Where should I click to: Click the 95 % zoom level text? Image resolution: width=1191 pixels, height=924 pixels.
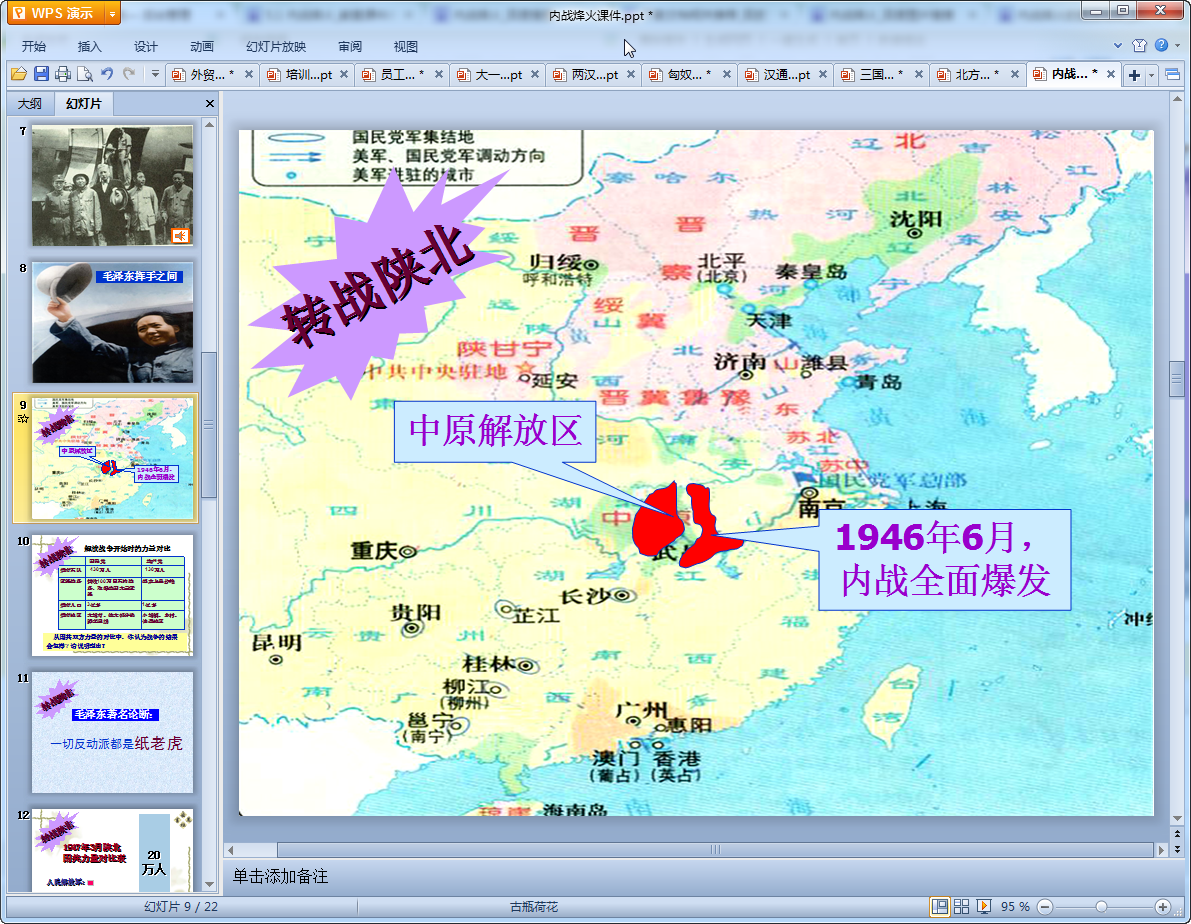(1015, 906)
